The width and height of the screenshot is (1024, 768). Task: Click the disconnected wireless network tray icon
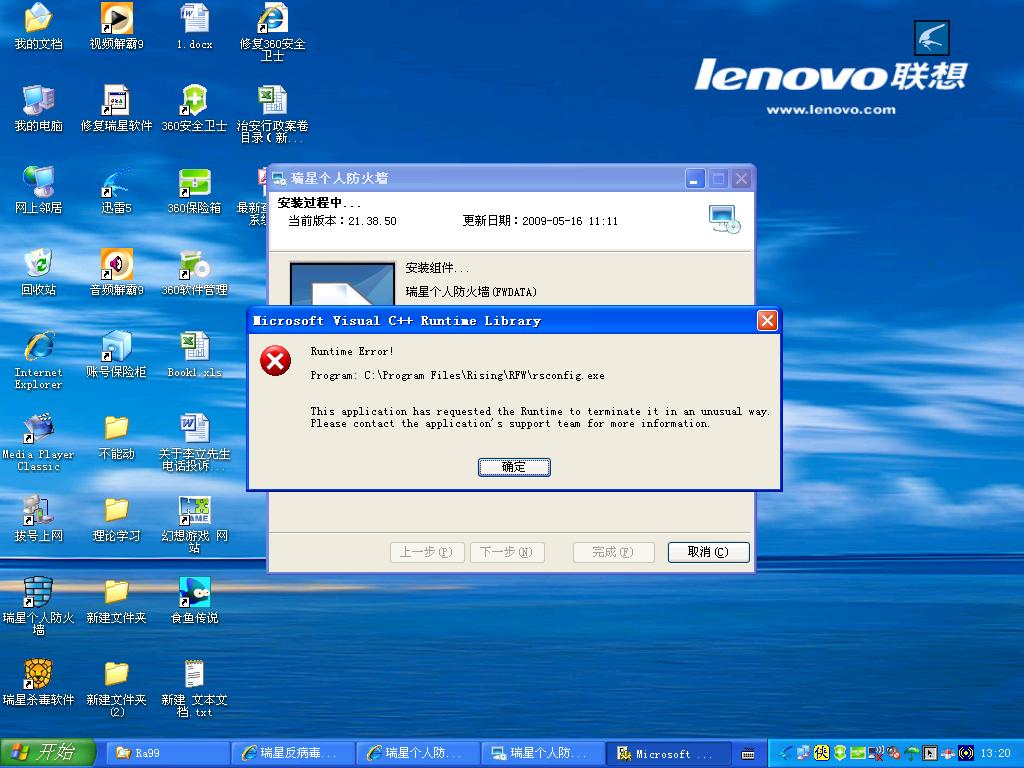[x=876, y=753]
